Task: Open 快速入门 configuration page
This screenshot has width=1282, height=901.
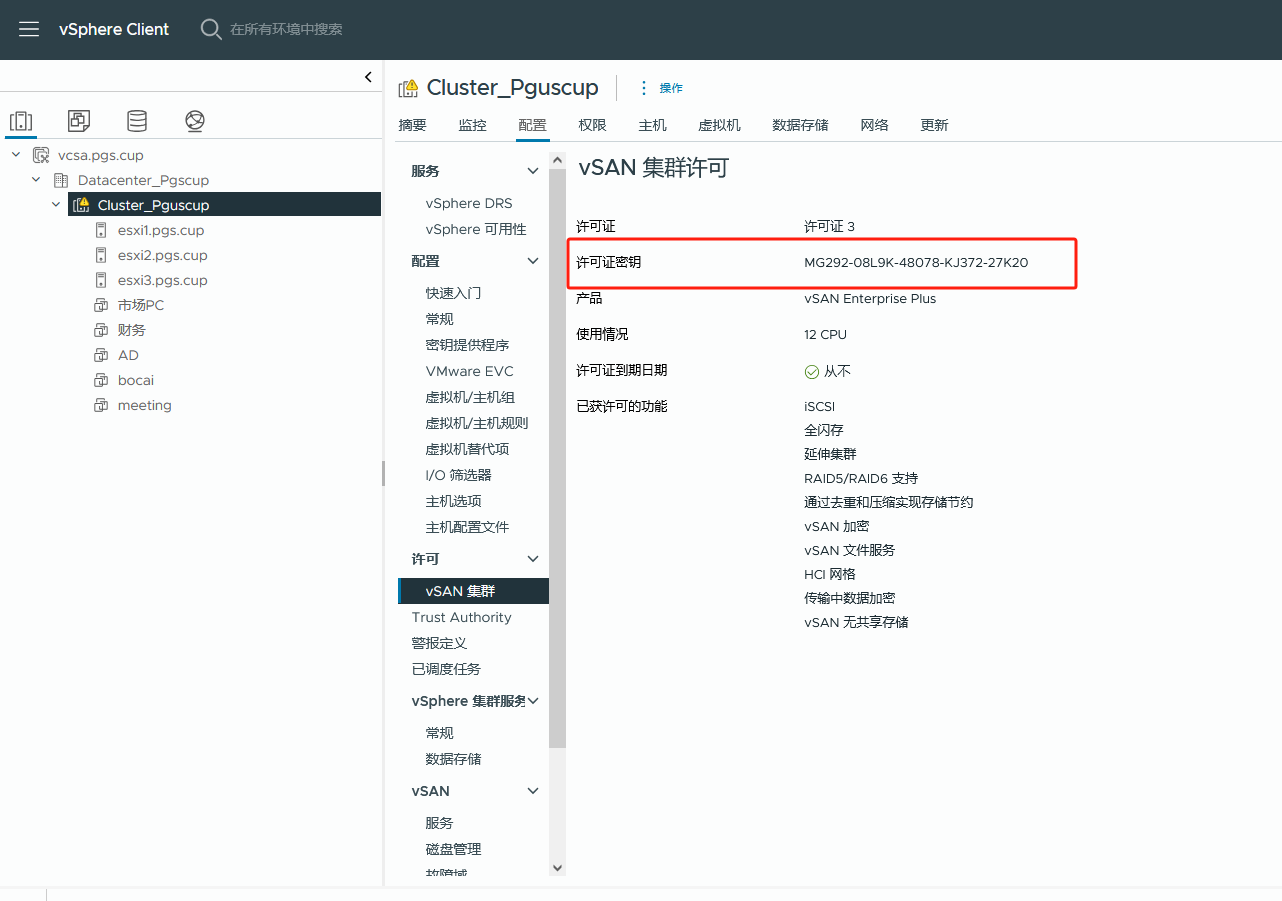Action: click(454, 293)
